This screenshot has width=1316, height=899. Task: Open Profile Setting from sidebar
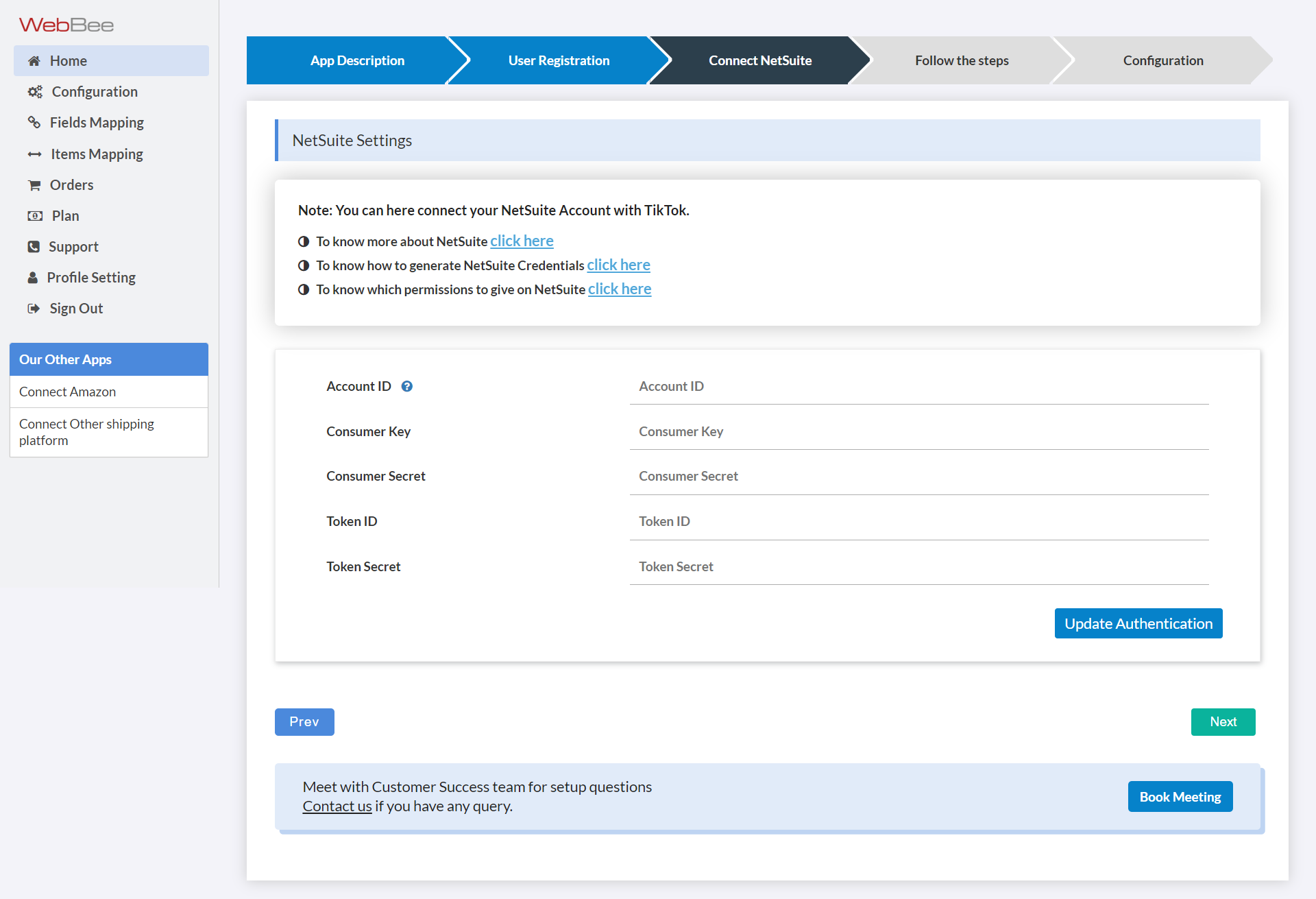point(91,278)
